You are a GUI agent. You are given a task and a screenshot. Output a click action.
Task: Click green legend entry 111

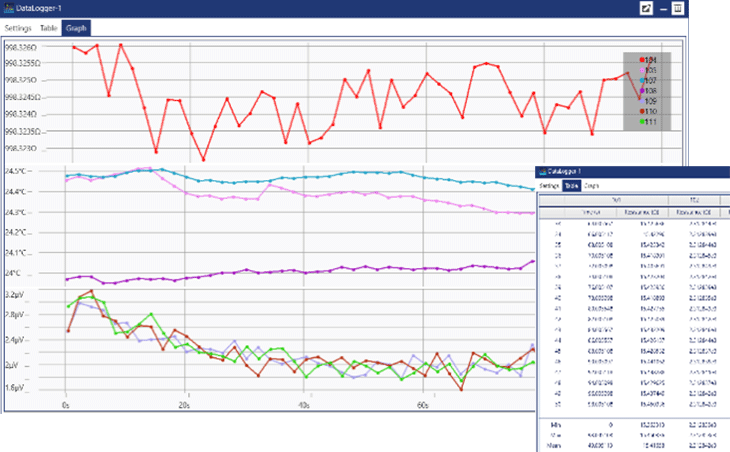tap(646, 122)
